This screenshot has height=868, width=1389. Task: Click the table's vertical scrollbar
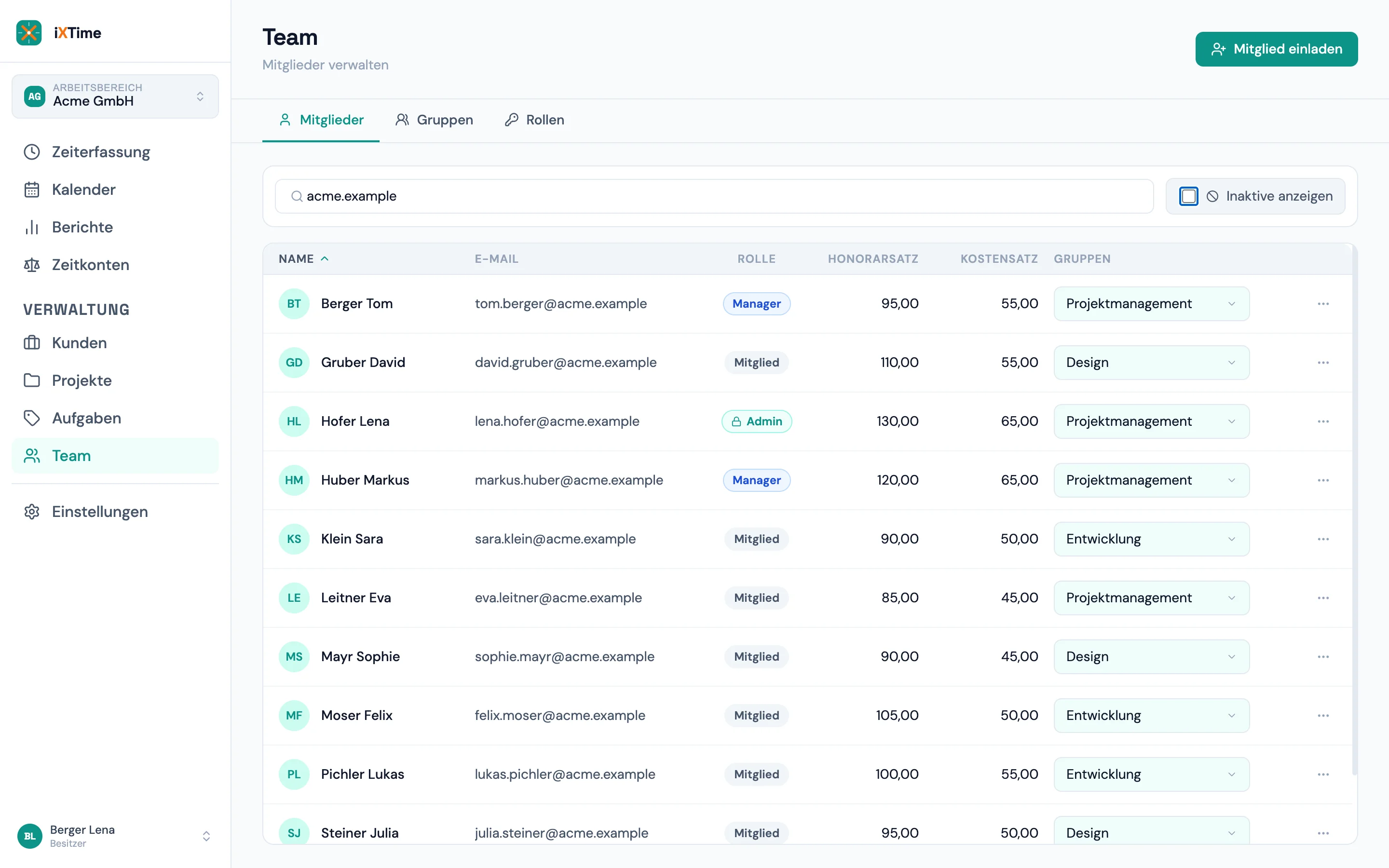pyautogui.click(x=1355, y=511)
